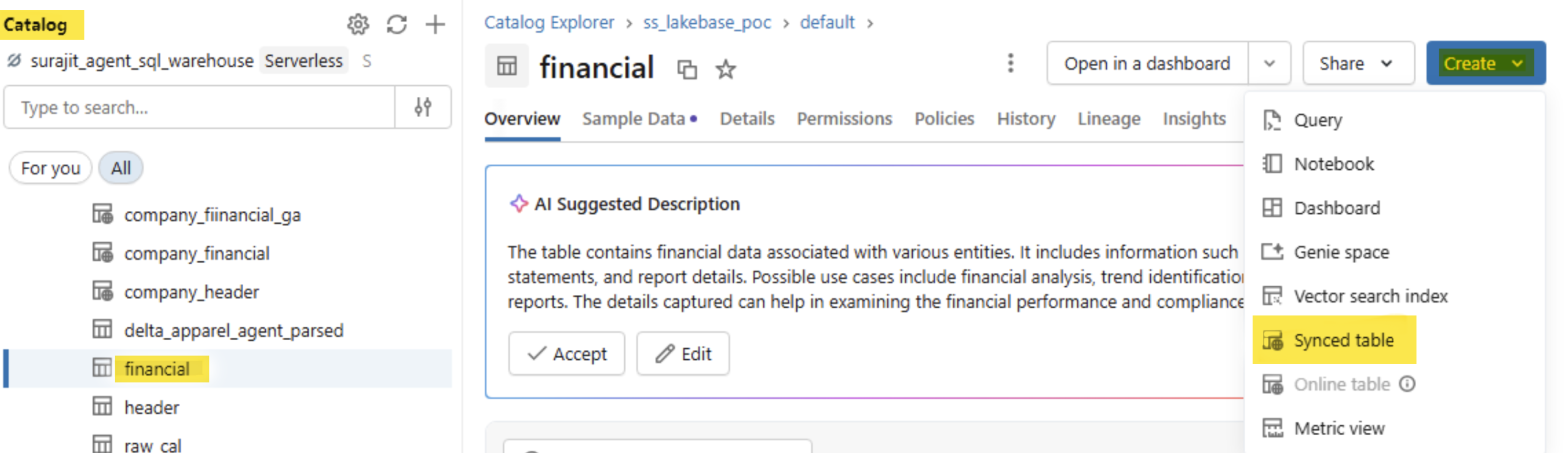This screenshot has height=453, width=1568.
Task: Open the kebab more-options menu
Action: tap(1010, 63)
